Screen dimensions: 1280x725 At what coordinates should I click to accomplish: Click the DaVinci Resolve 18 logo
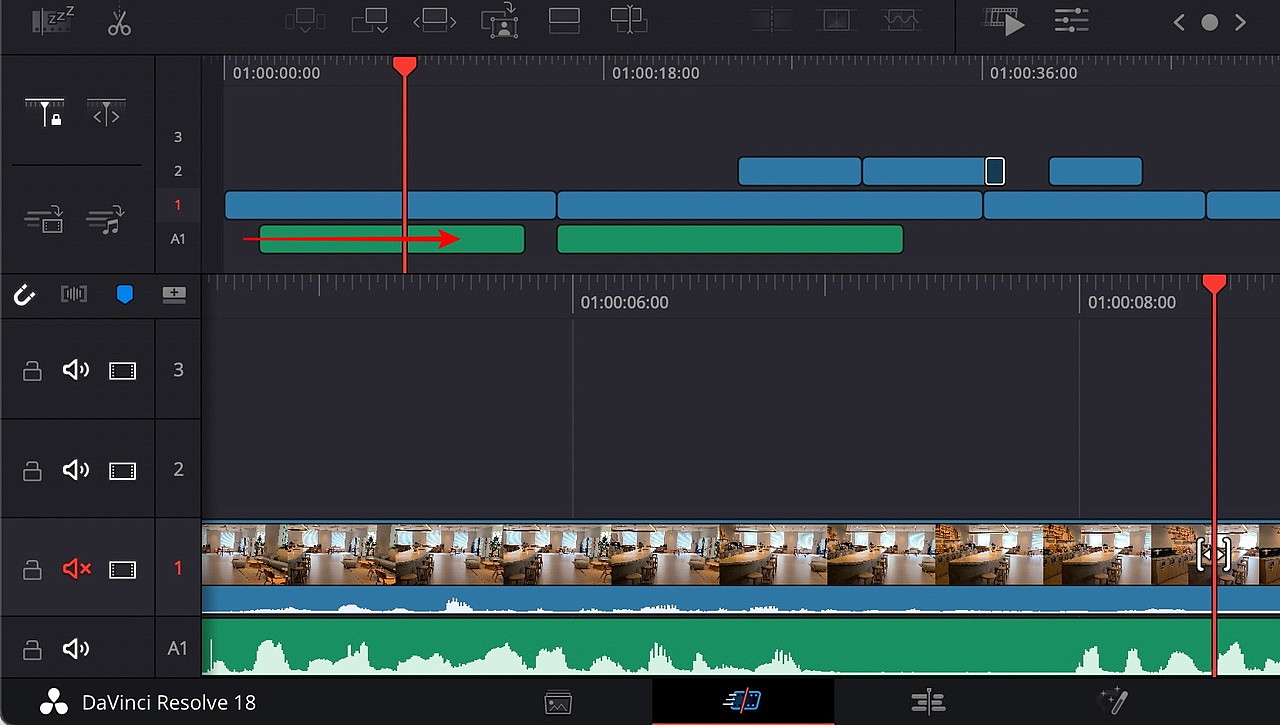pos(55,702)
